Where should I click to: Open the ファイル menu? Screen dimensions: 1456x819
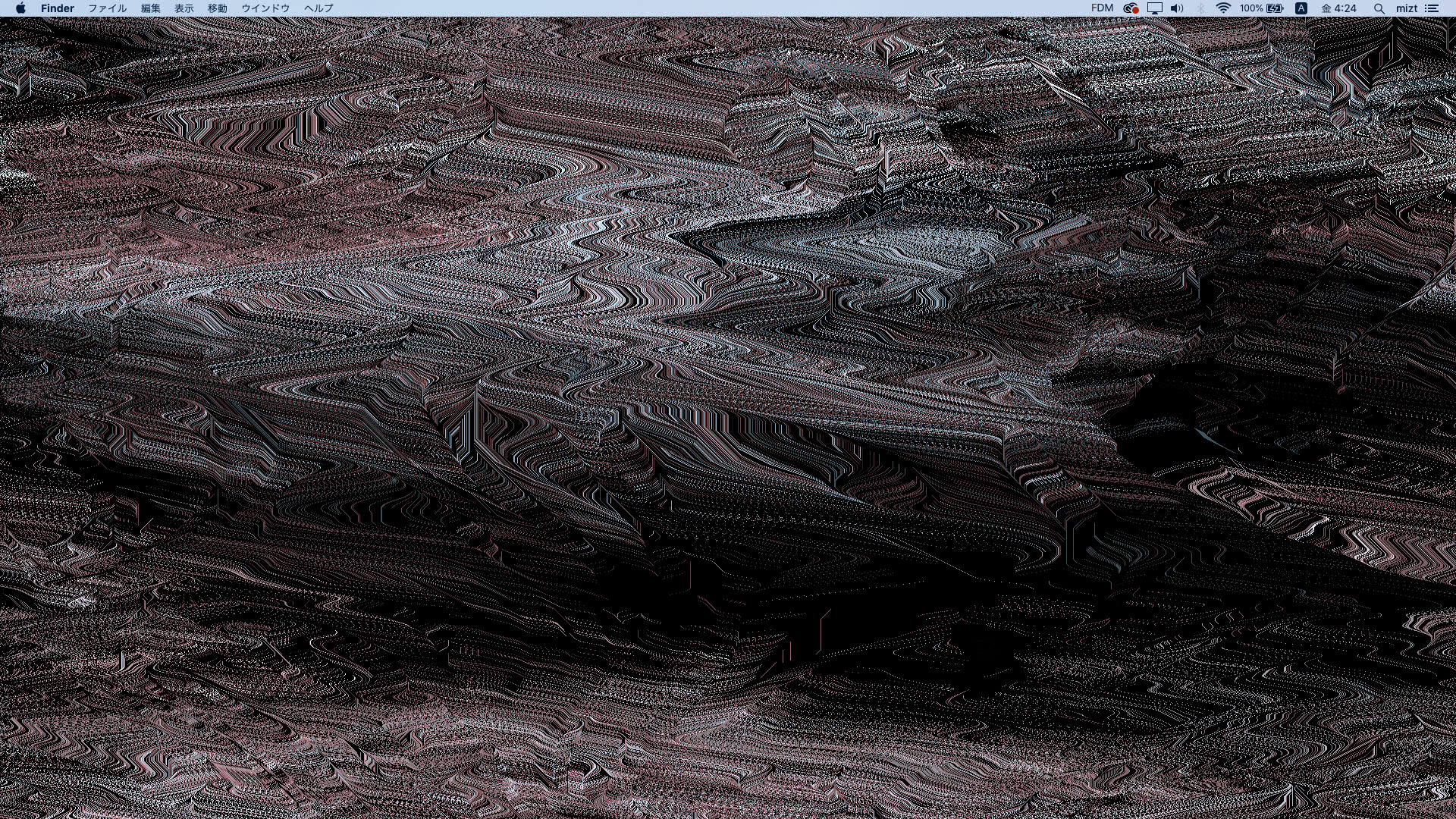click(108, 8)
